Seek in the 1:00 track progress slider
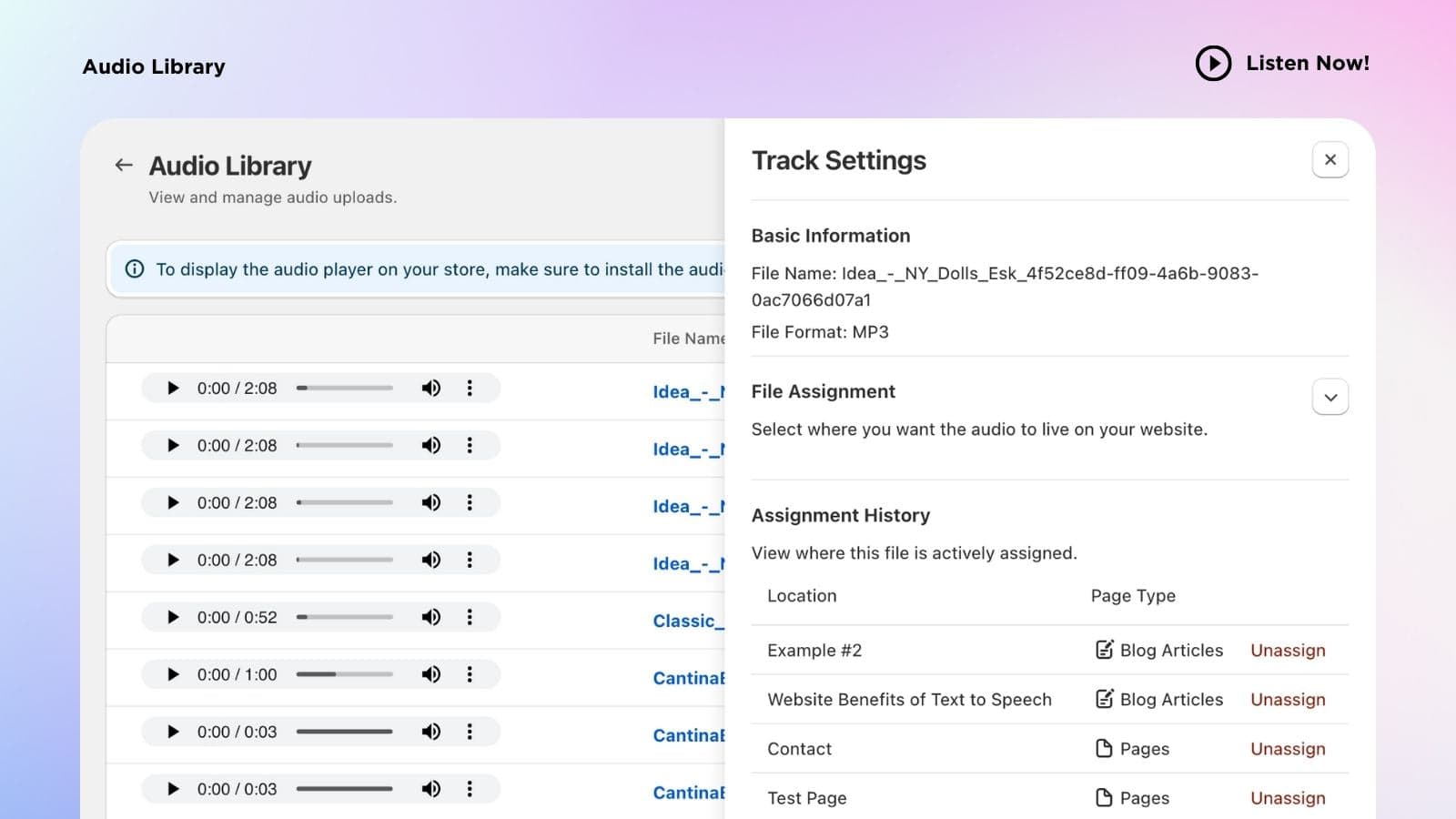 pyautogui.click(x=345, y=674)
